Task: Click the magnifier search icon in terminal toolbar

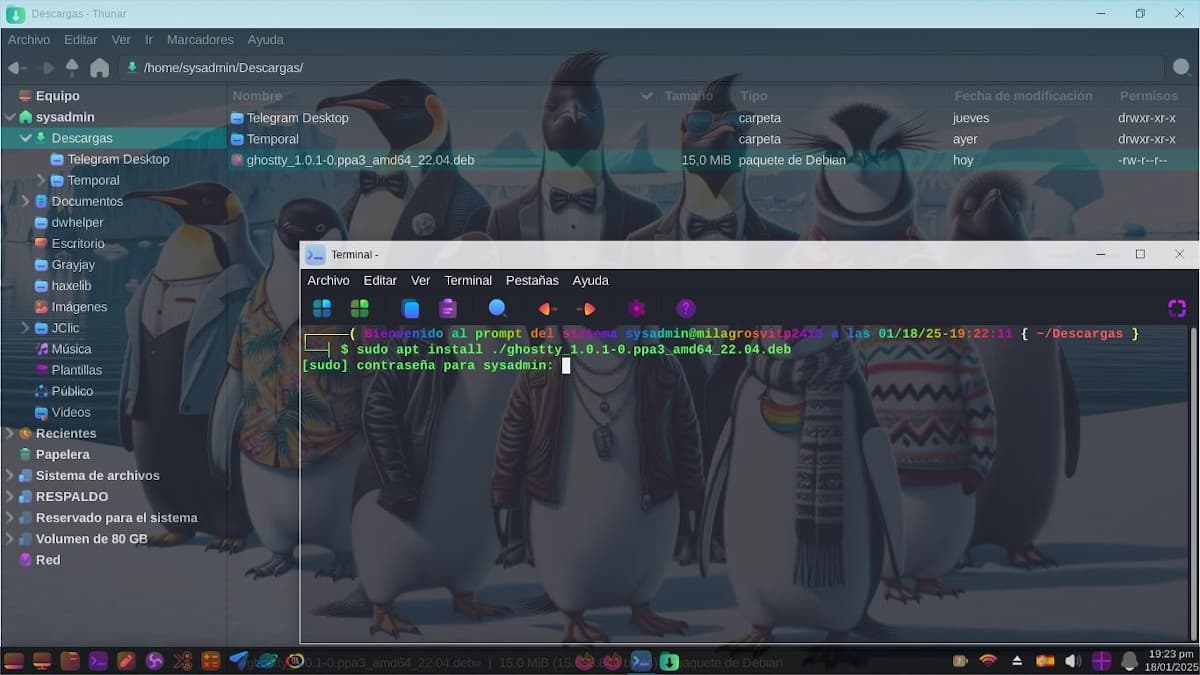Action: point(497,308)
